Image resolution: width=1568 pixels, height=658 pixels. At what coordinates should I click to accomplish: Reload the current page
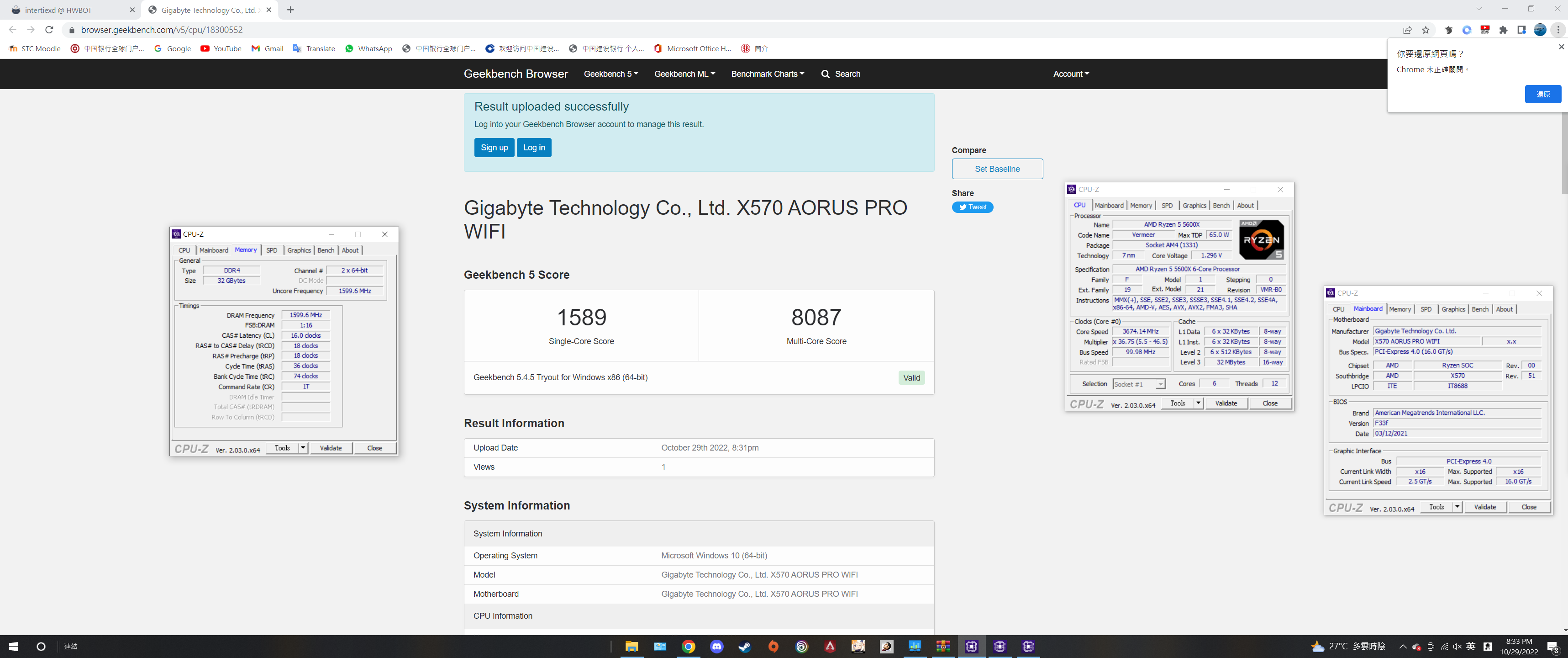(x=49, y=30)
